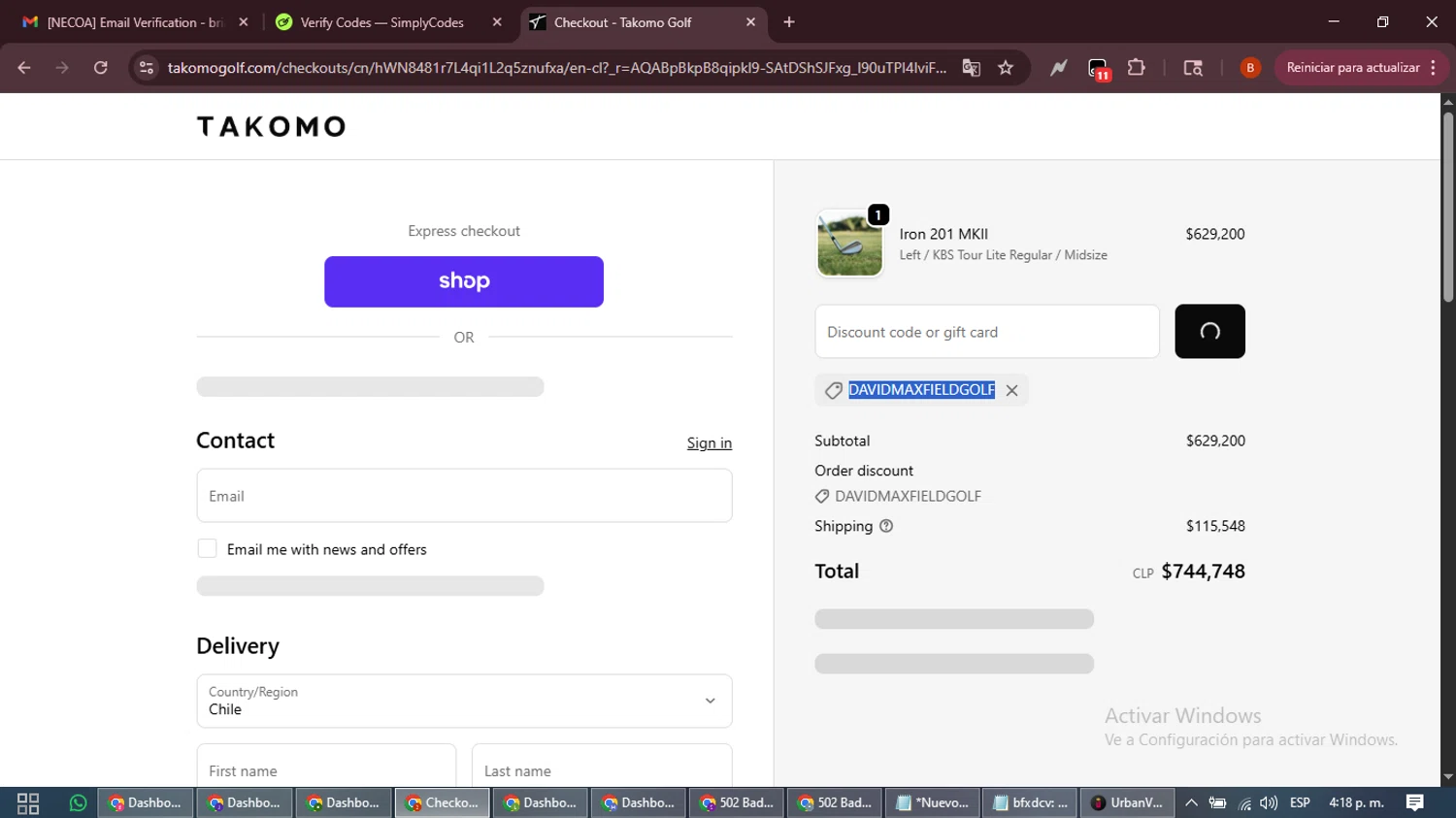Click the 4:18 p. m. clock
Image resolution: width=1456 pixels, height=818 pixels.
tap(1356, 803)
